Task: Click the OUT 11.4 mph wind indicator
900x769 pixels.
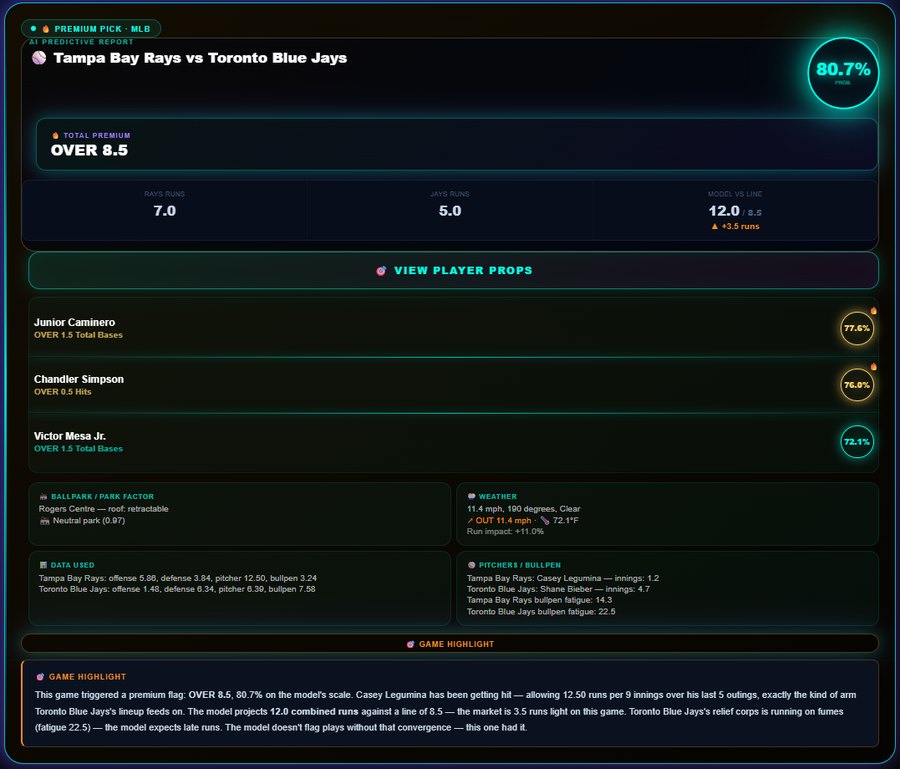Action: (499, 521)
